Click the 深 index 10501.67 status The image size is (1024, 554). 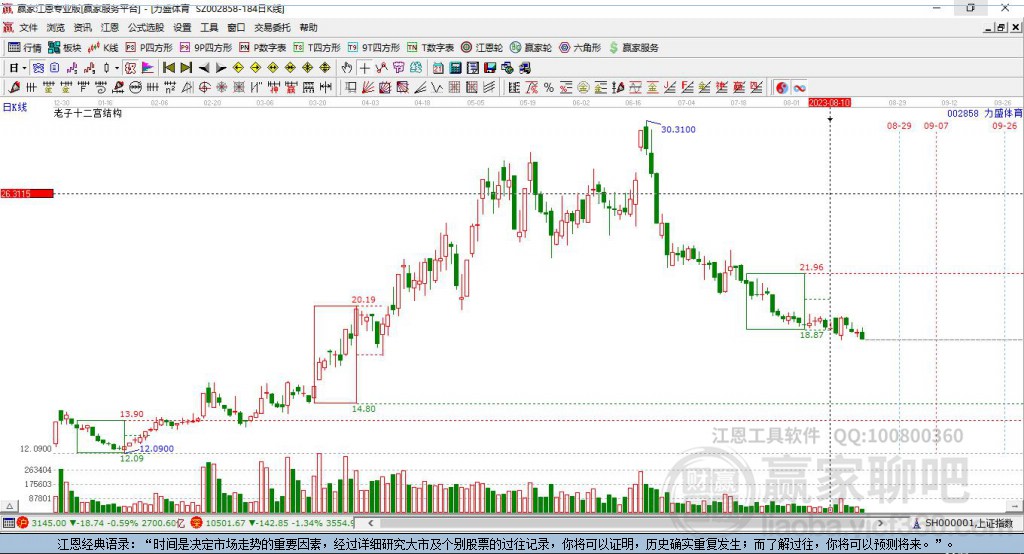click(272, 523)
